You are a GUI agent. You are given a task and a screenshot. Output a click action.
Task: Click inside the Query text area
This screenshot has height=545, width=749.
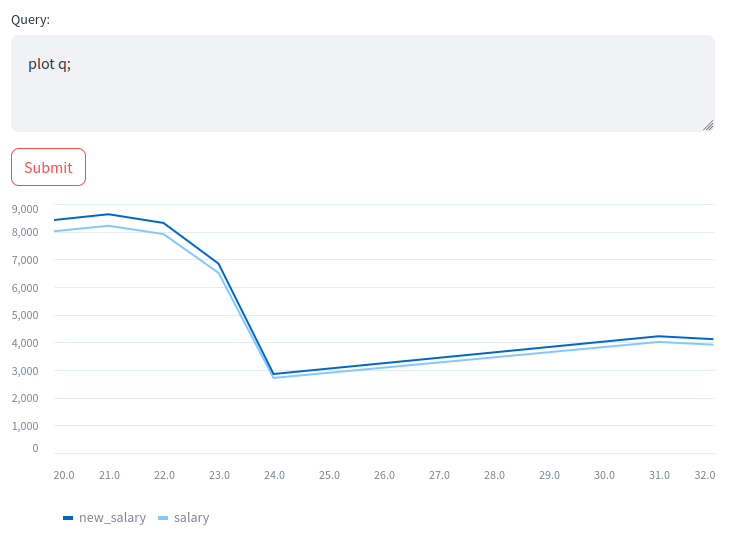363,83
